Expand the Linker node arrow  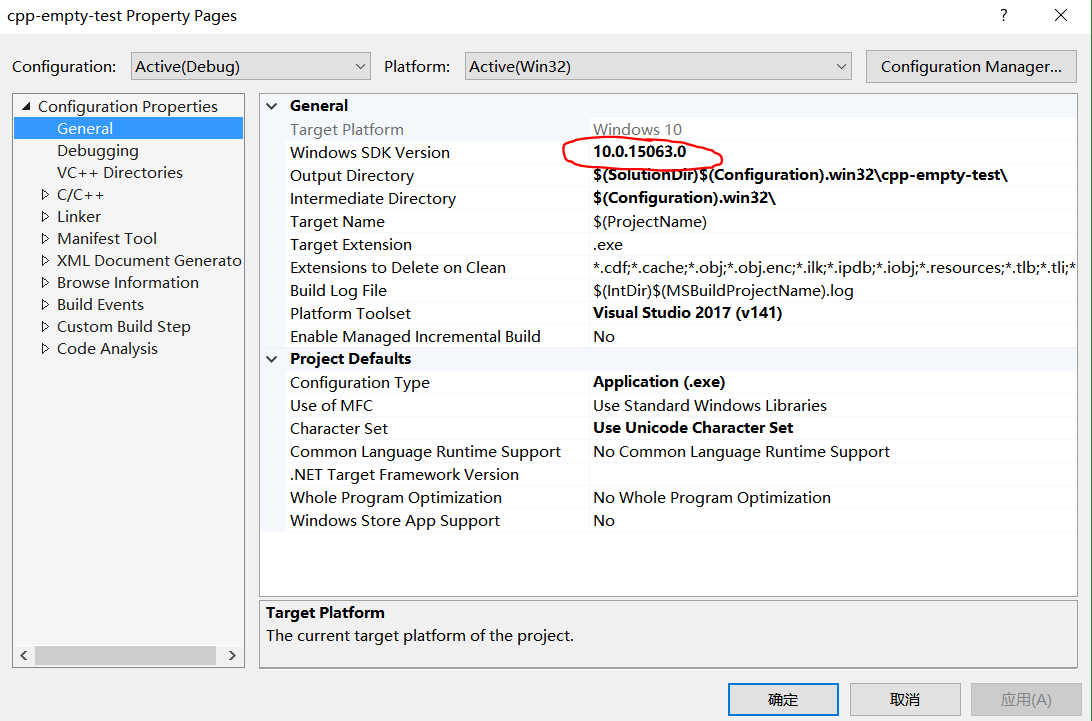pyautogui.click(x=45, y=217)
